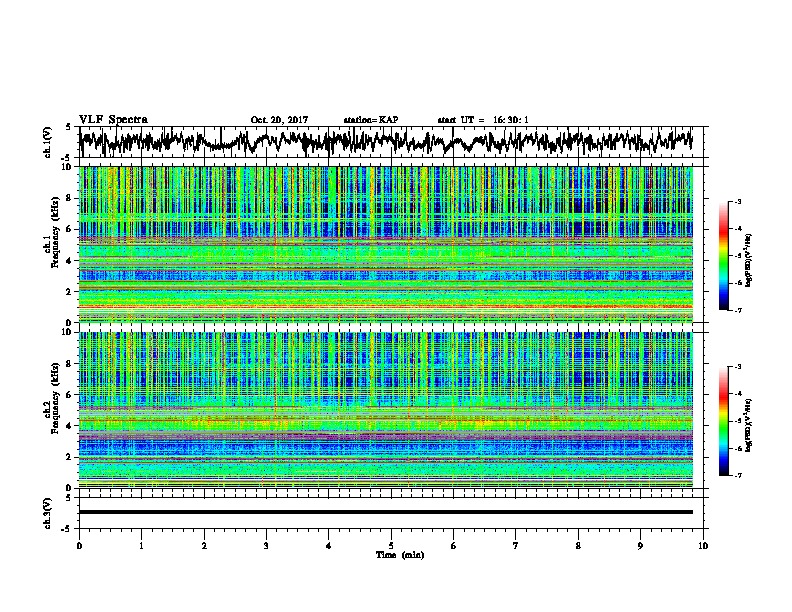Click the "10" frequency tick of the ch.1 spectrogram
The width and height of the screenshot is (792, 612).
click(68, 167)
